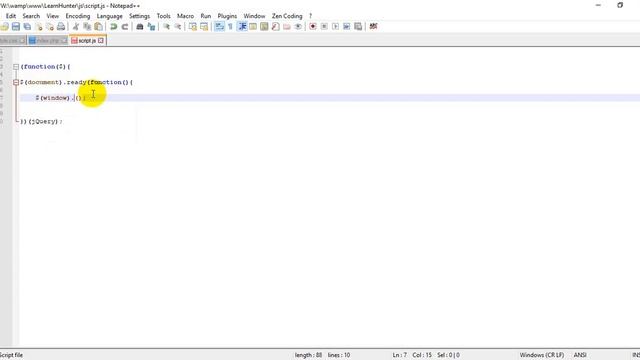Open the Settings menu
The image size is (640, 360).
[x=139, y=16]
